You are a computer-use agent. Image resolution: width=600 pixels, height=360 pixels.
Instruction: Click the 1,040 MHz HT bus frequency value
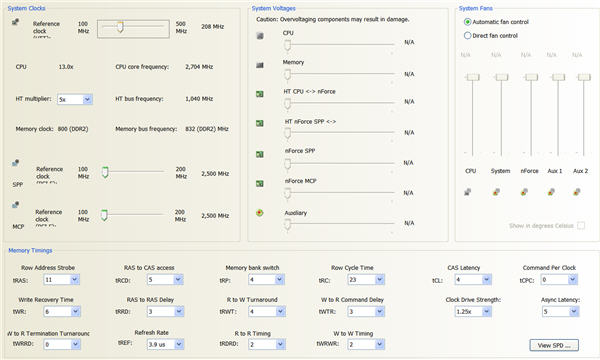coord(199,99)
